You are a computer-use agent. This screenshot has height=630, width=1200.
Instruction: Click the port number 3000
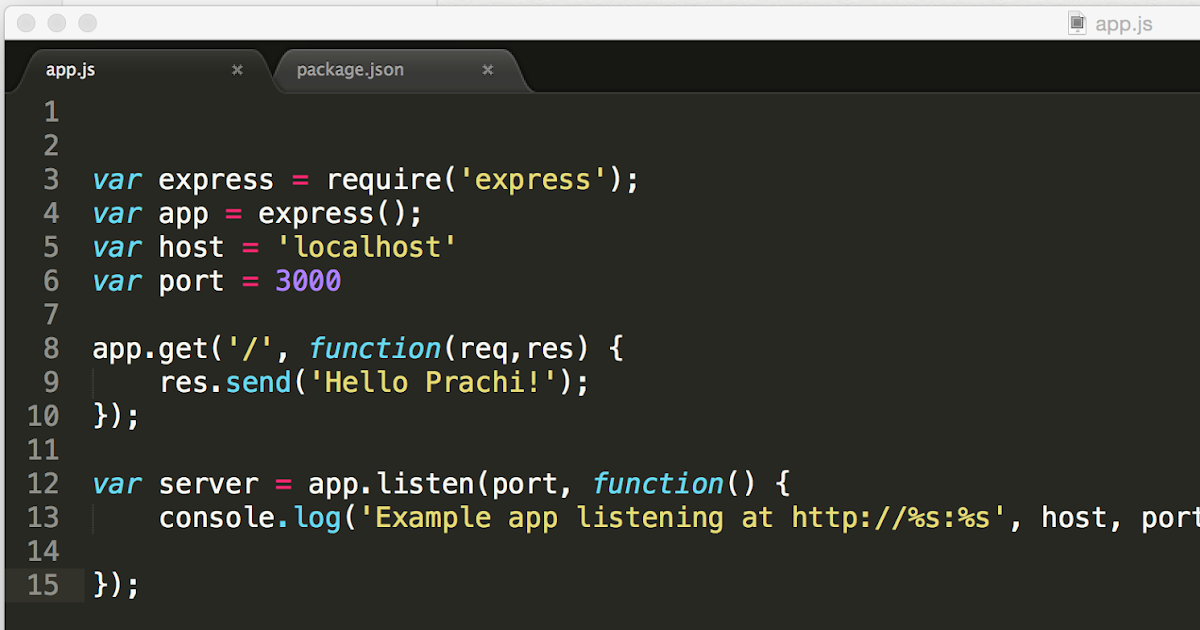308,282
